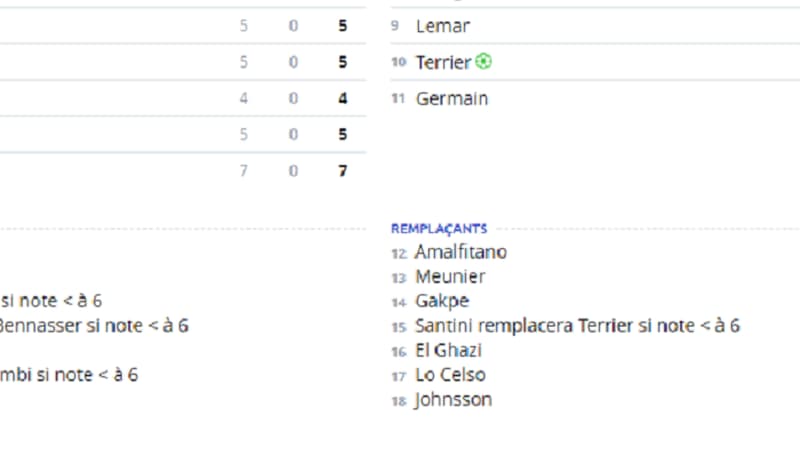This screenshot has height=450, width=800.
Task: Click the Bennasser si note < à 6 rule
Action: pos(93,326)
